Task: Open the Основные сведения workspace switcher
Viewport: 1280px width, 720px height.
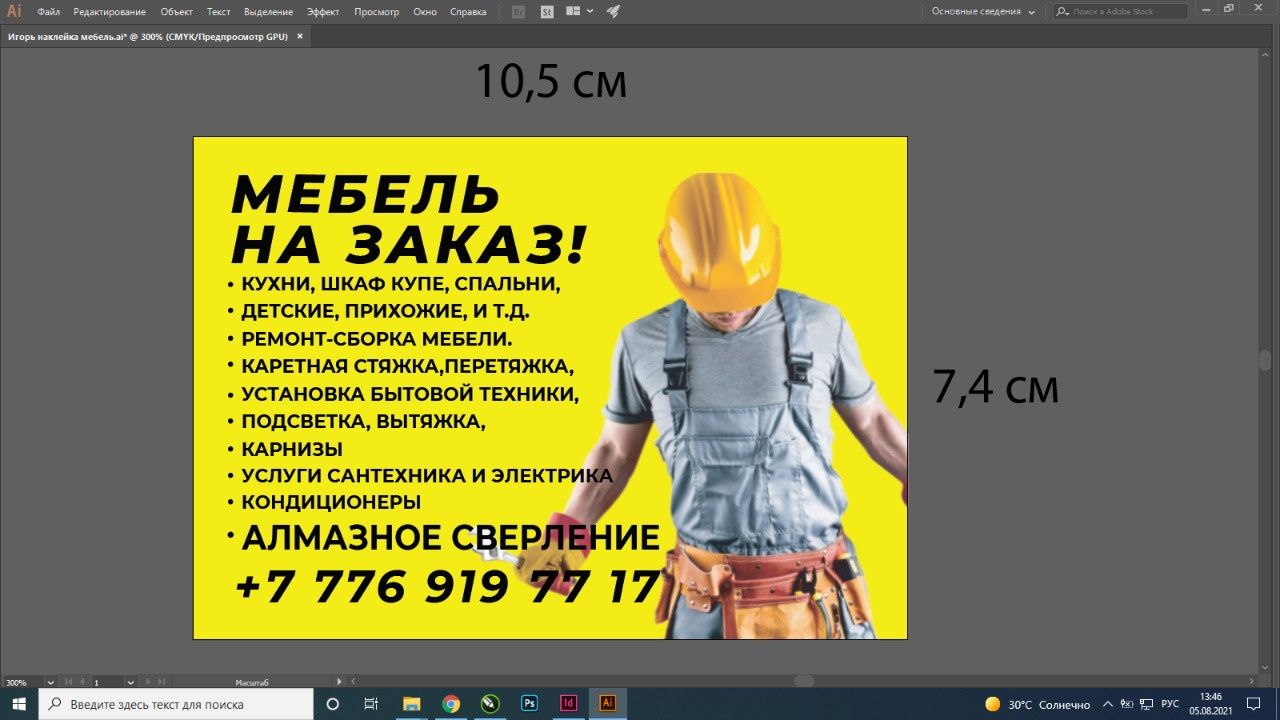Action: point(983,12)
